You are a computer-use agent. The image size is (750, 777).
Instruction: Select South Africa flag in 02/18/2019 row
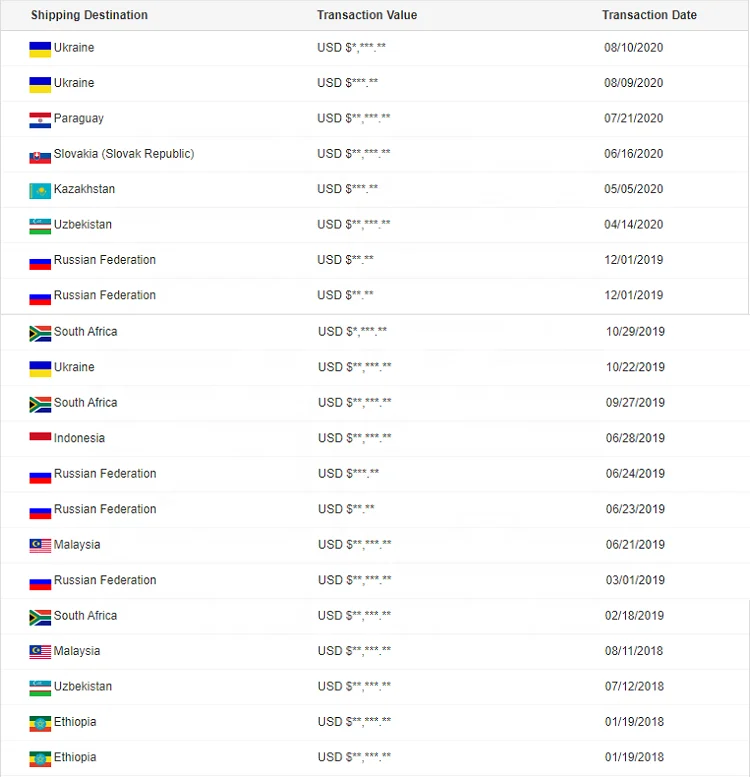(x=40, y=617)
